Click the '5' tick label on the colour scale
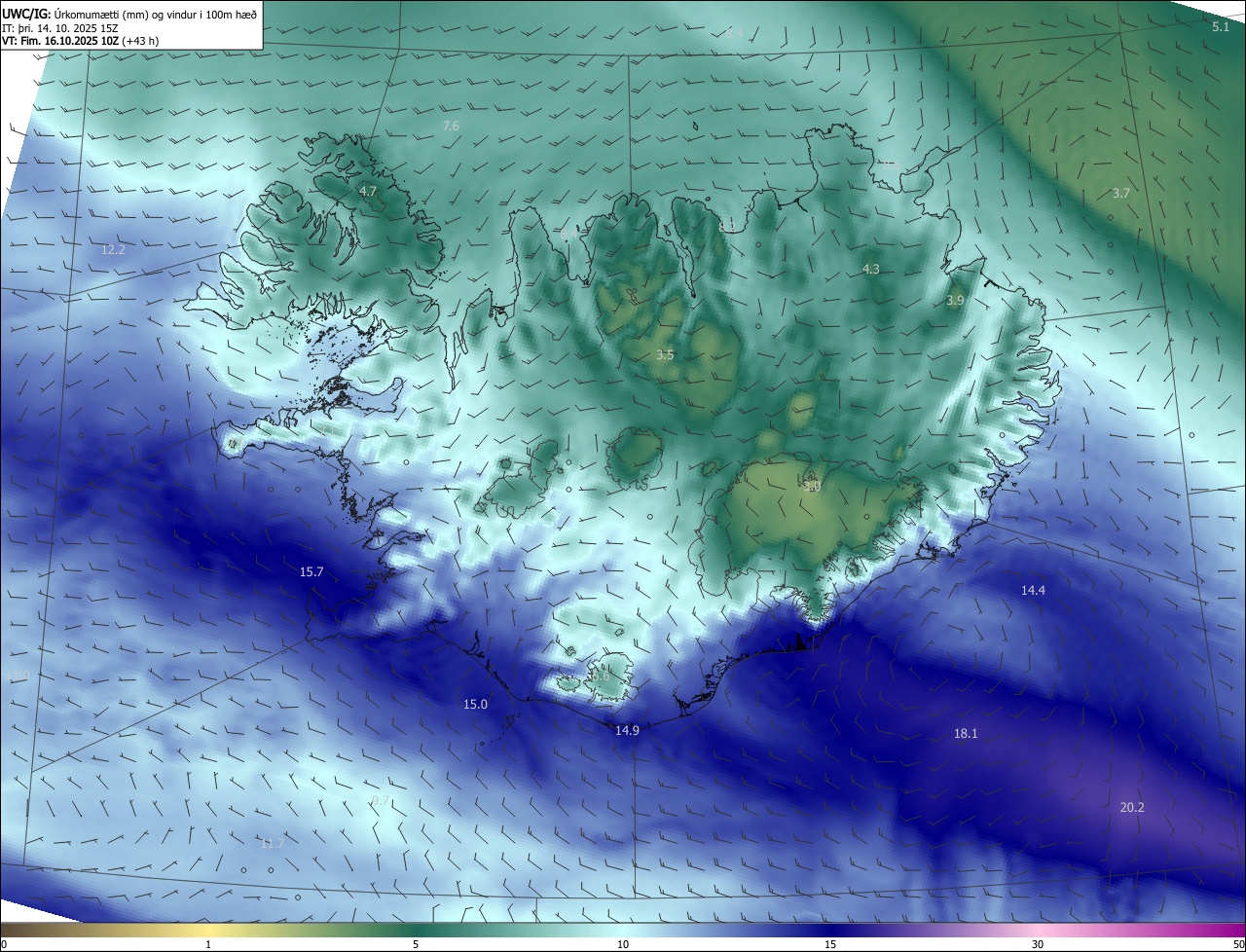The width and height of the screenshot is (1246, 952). pyautogui.click(x=416, y=944)
